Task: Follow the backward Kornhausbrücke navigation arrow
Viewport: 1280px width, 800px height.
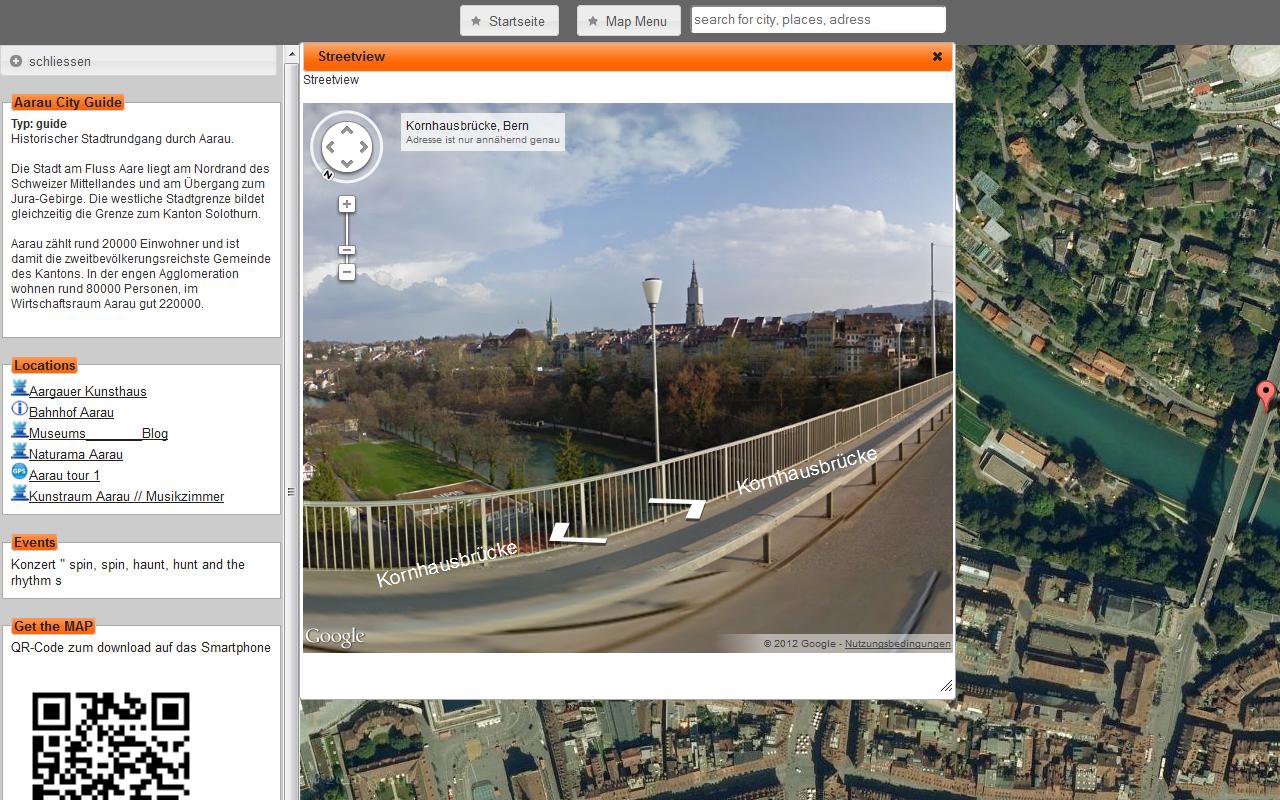Action: point(578,534)
